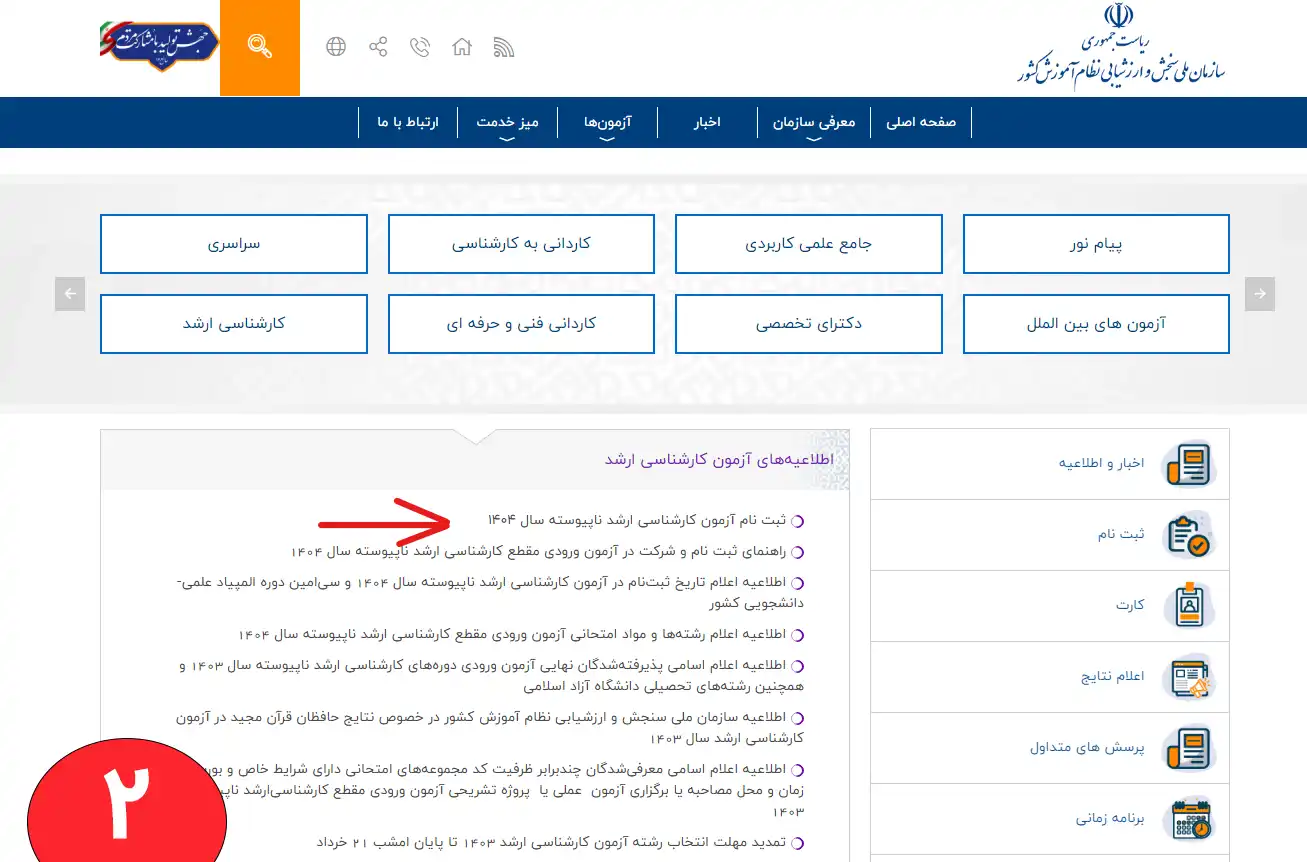The image size is (1307, 862).
Task: Open the اخبار و اطلاعیه sidebar link
Action: point(1101,463)
